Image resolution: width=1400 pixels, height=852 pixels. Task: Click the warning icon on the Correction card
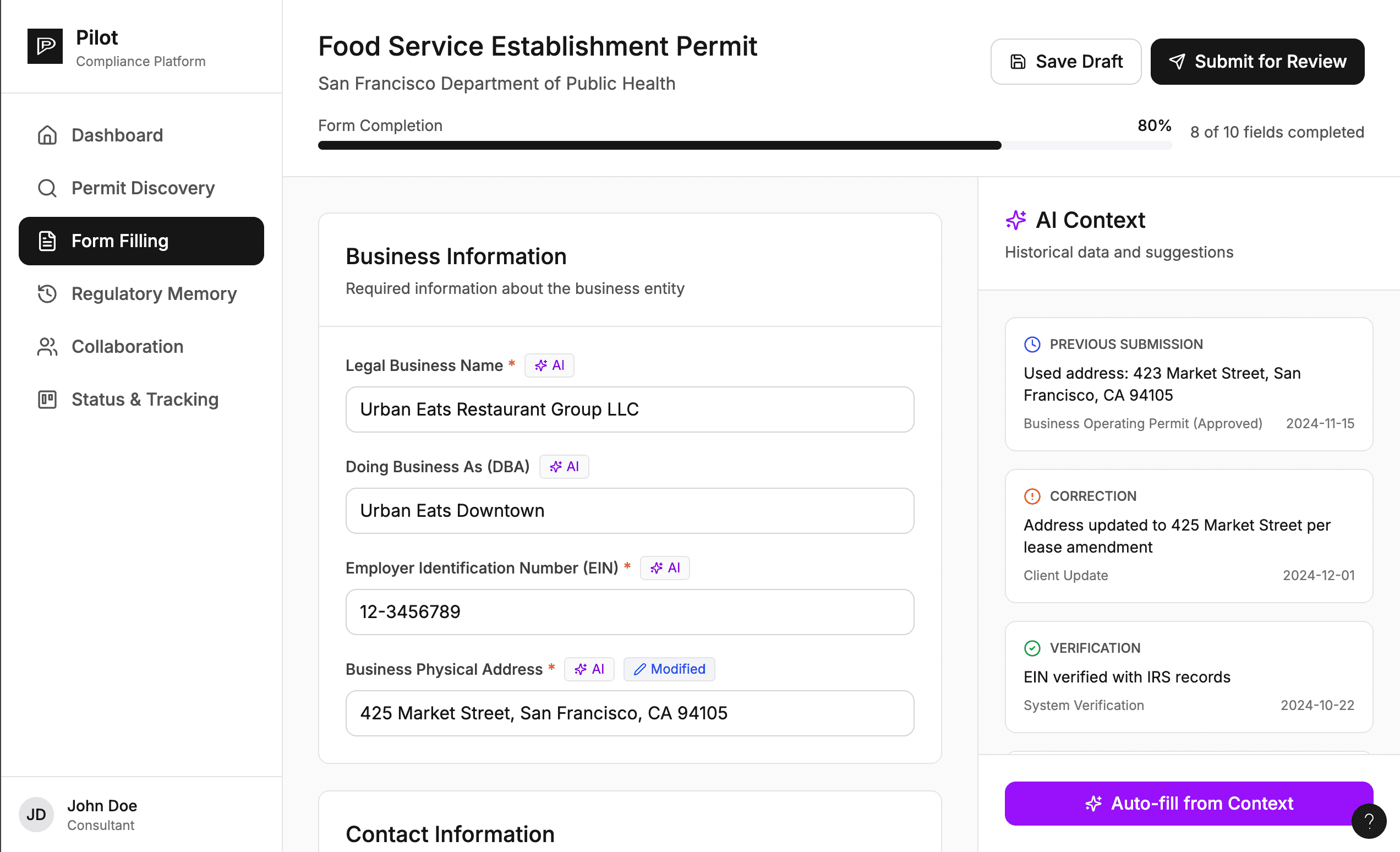pos(1032,496)
